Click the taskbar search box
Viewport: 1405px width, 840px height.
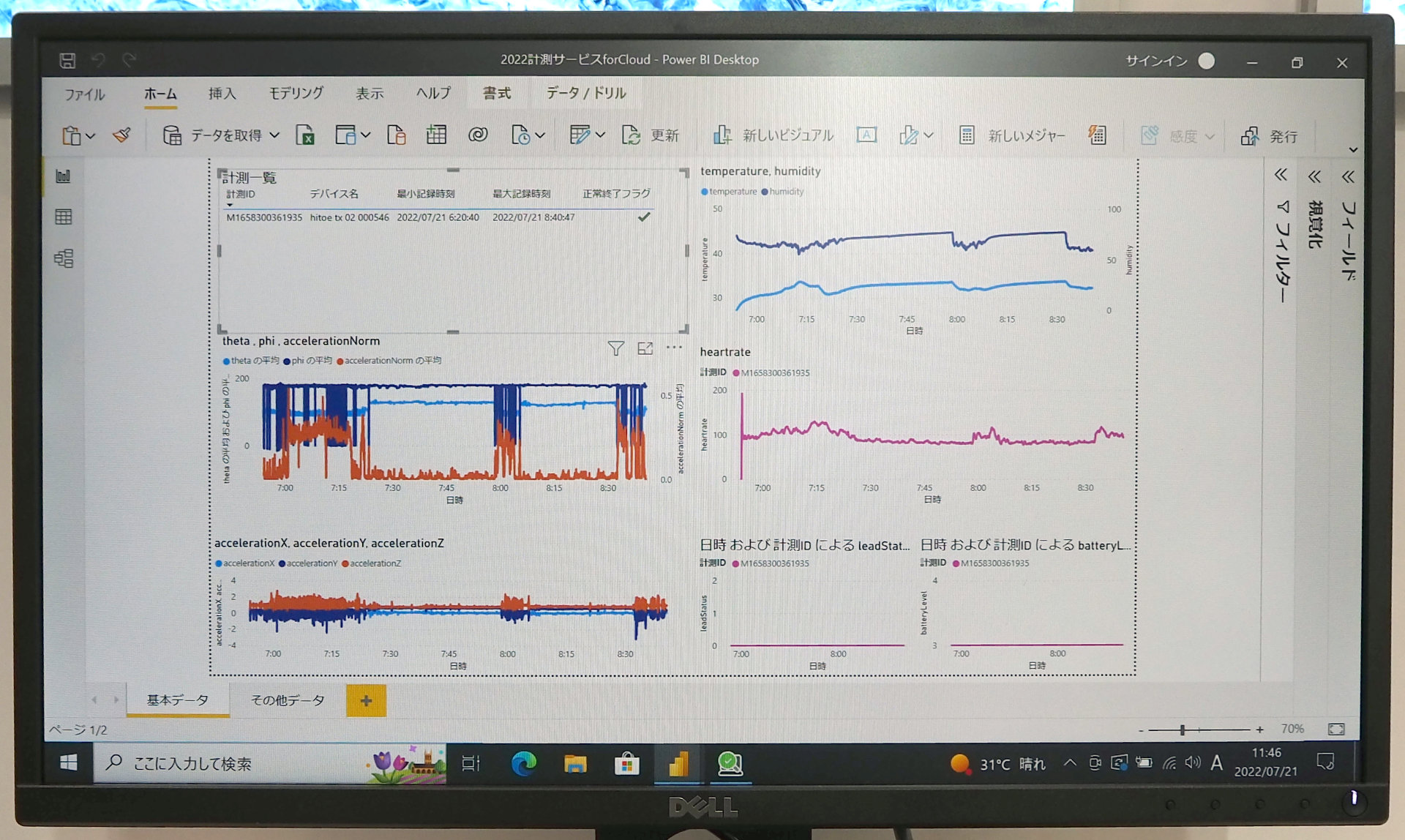[x=269, y=764]
